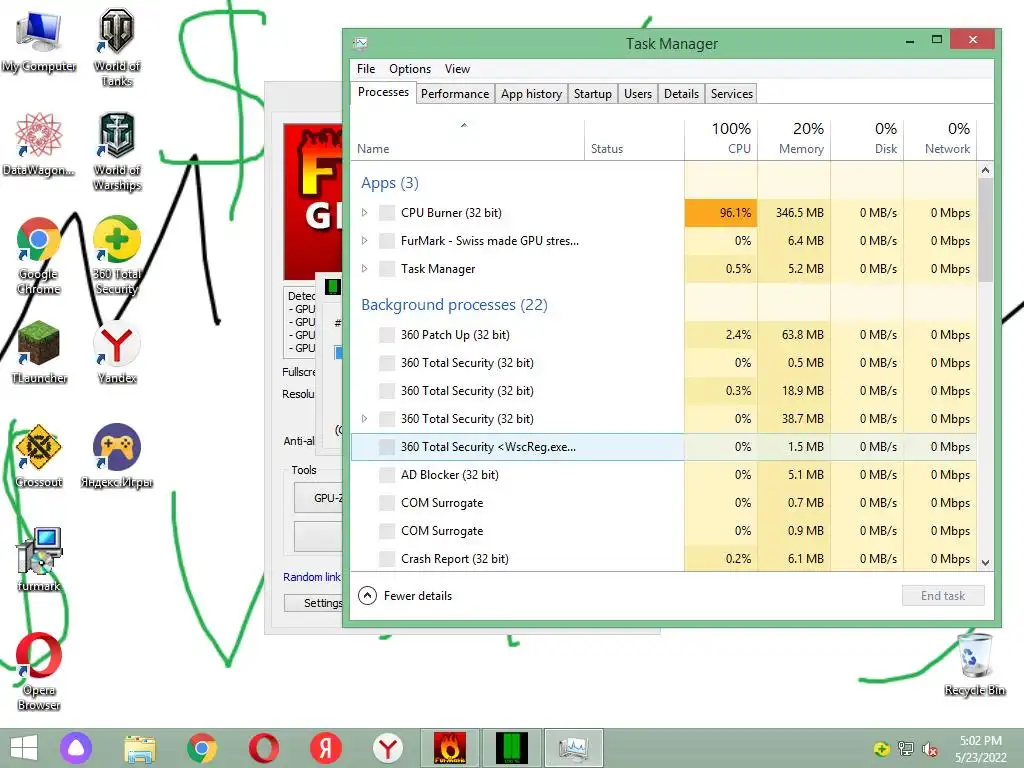Launch World of Tanks shortcut
The height and width of the screenshot is (768, 1024).
pyautogui.click(x=117, y=47)
